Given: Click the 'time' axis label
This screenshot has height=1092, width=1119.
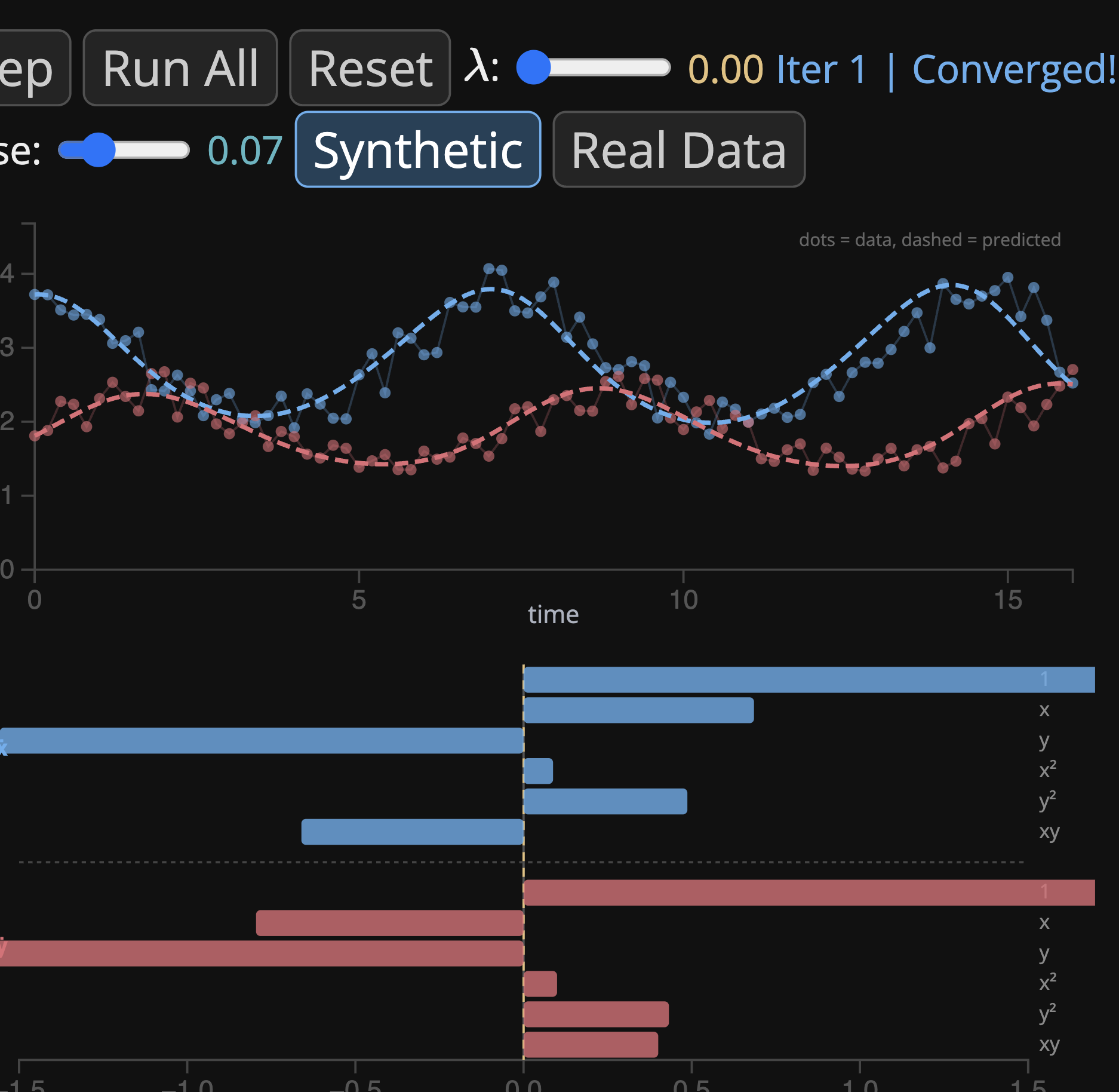Looking at the screenshot, I should pyautogui.click(x=553, y=615).
